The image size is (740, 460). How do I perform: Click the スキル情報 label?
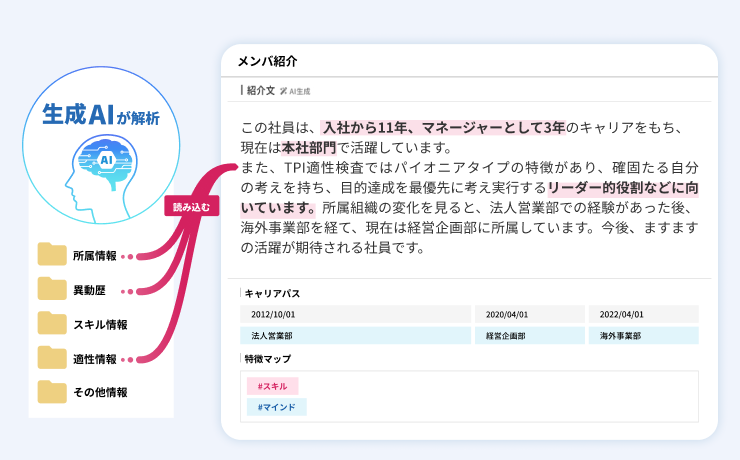(100, 325)
